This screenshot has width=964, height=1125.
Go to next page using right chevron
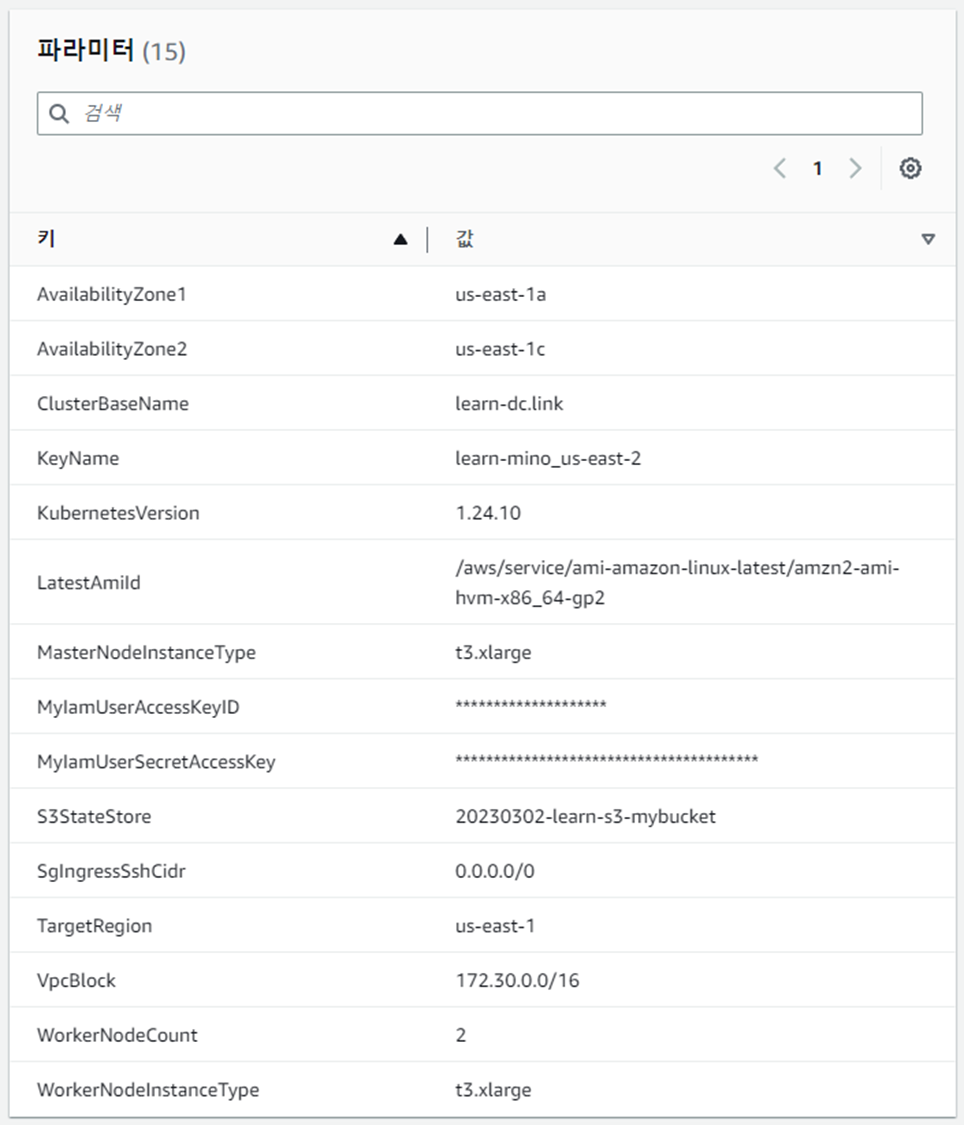[855, 168]
